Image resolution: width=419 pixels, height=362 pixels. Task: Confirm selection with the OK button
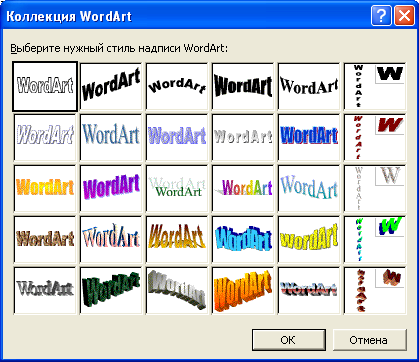click(289, 340)
